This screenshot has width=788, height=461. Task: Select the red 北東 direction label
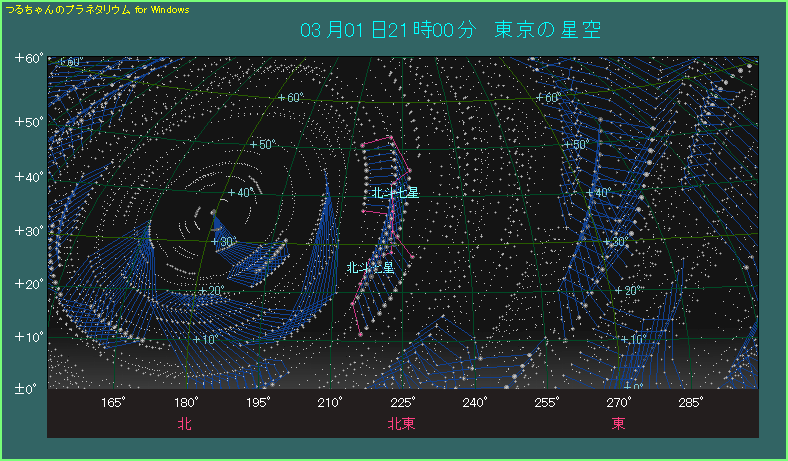click(x=402, y=424)
